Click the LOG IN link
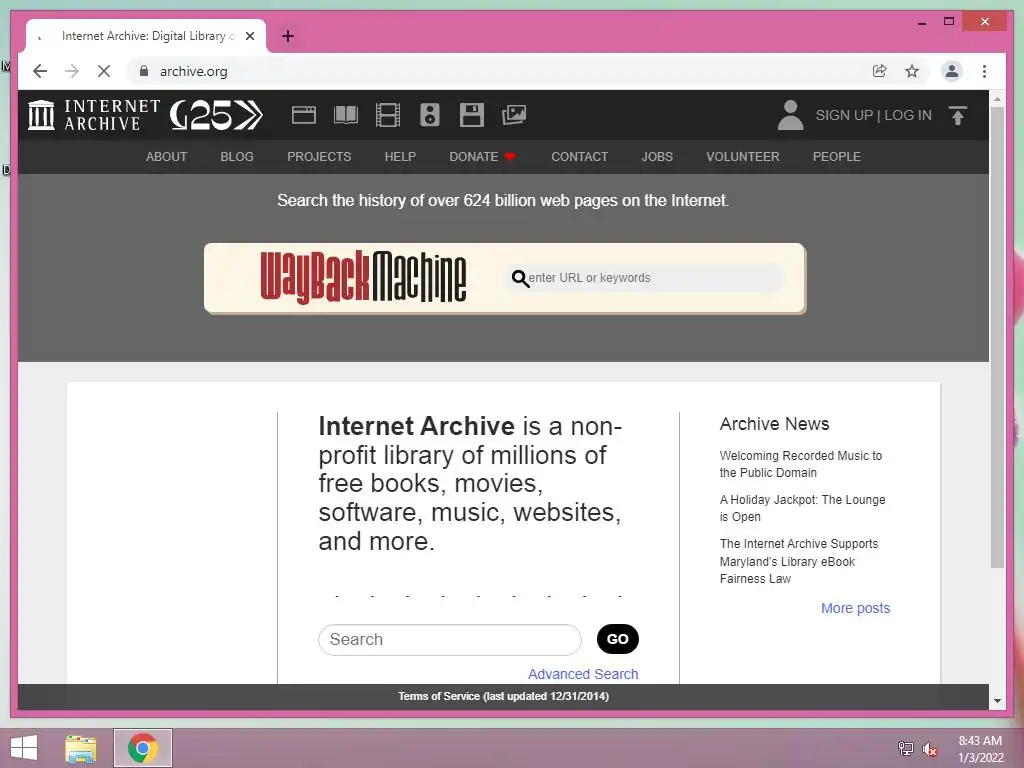 (x=908, y=115)
